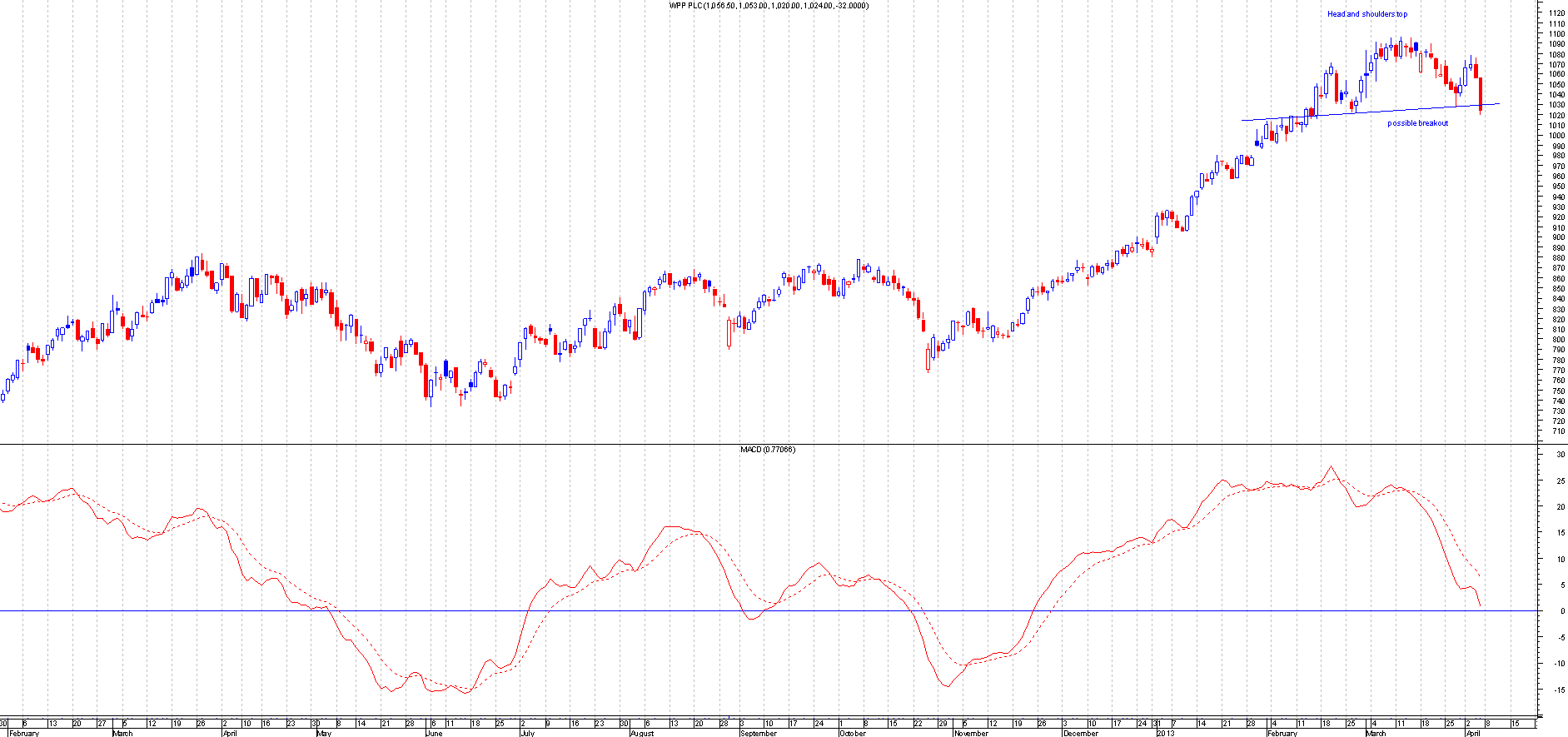Screen dimensions: 1568x737
Task: Click the 1000 price axis label
Action: (x=1556, y=136)
